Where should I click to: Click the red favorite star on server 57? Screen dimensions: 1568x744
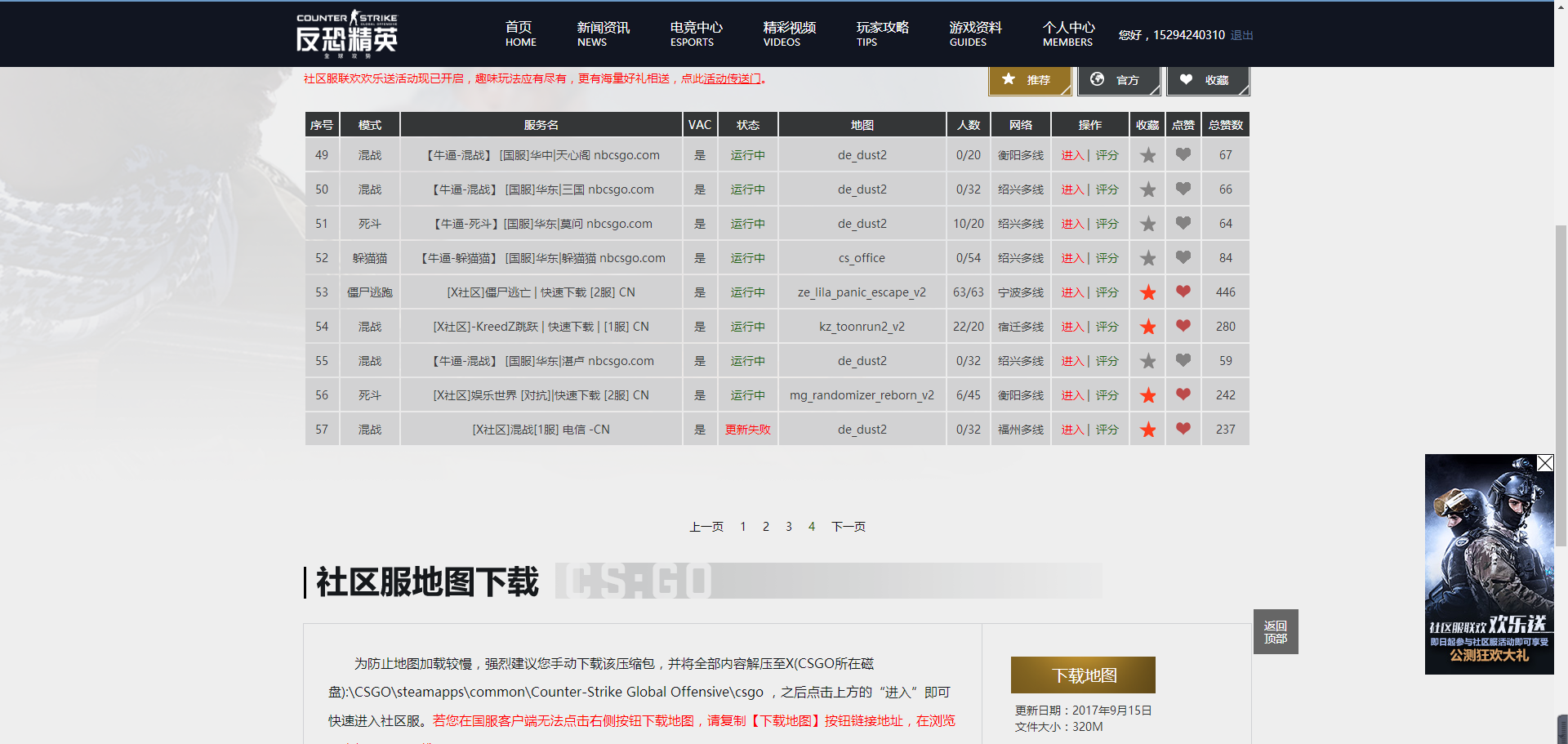tap(1147, 429)
